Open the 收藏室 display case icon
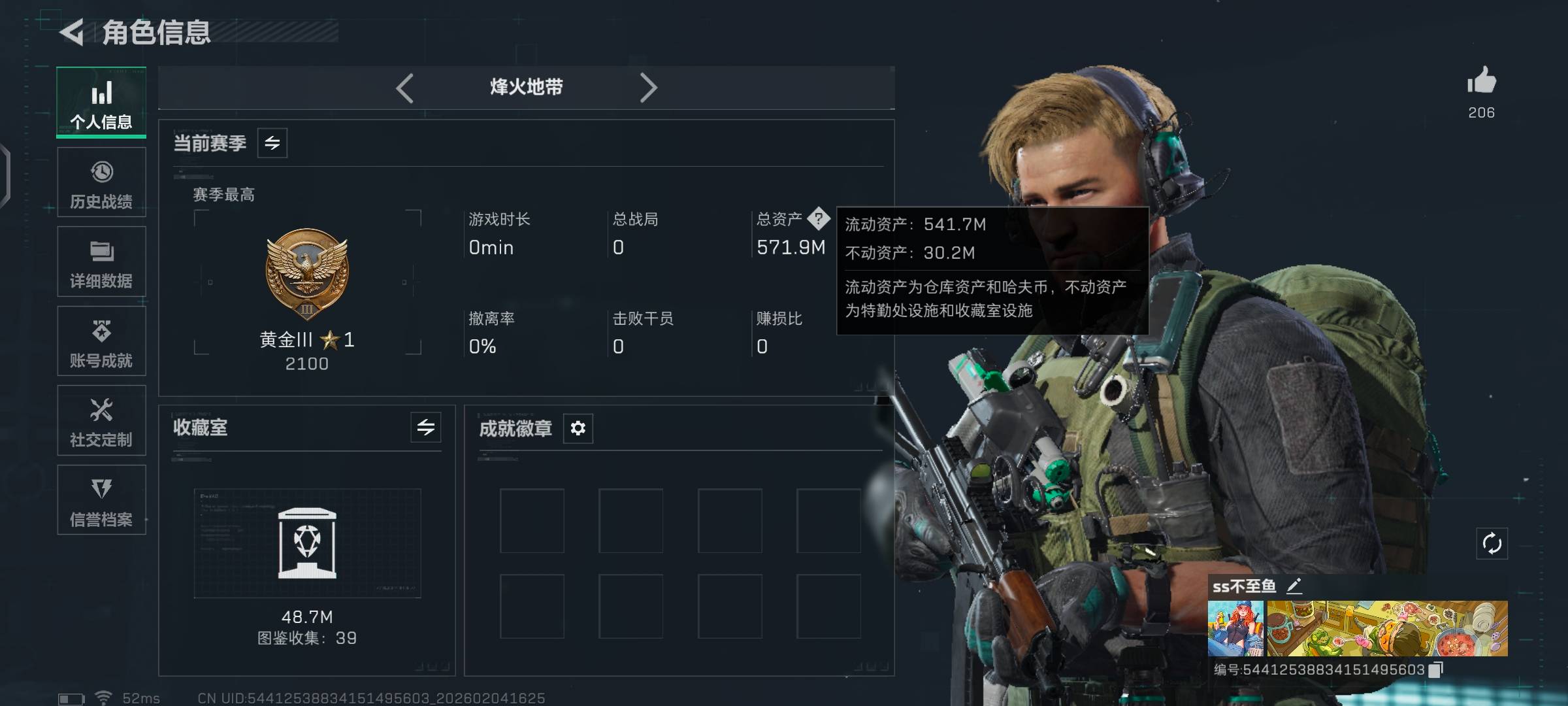The image size is (1568, 706). [x=307, y=543]
